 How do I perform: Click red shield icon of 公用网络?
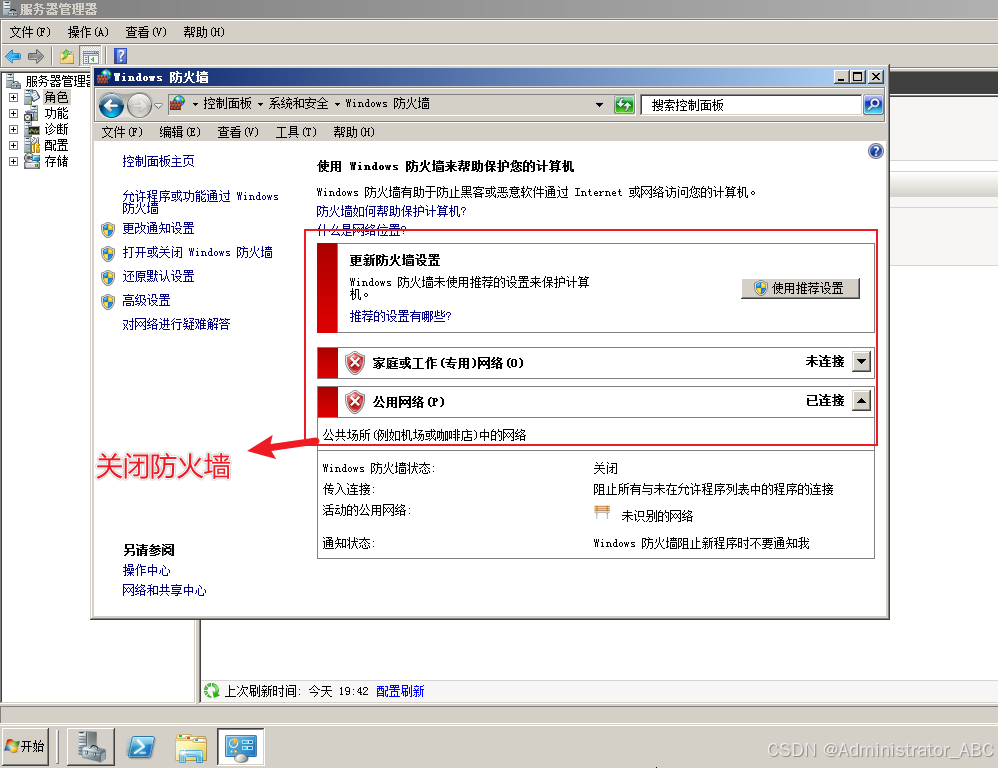tap(355, 402)
